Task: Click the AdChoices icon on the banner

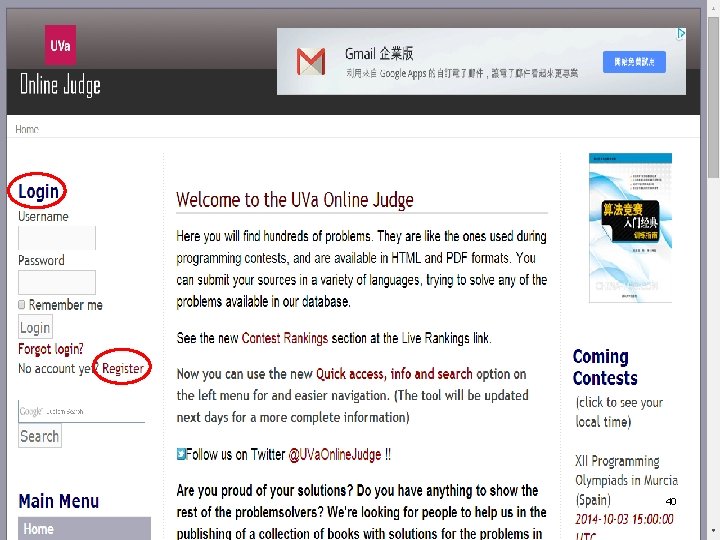Action: point(681,33)
